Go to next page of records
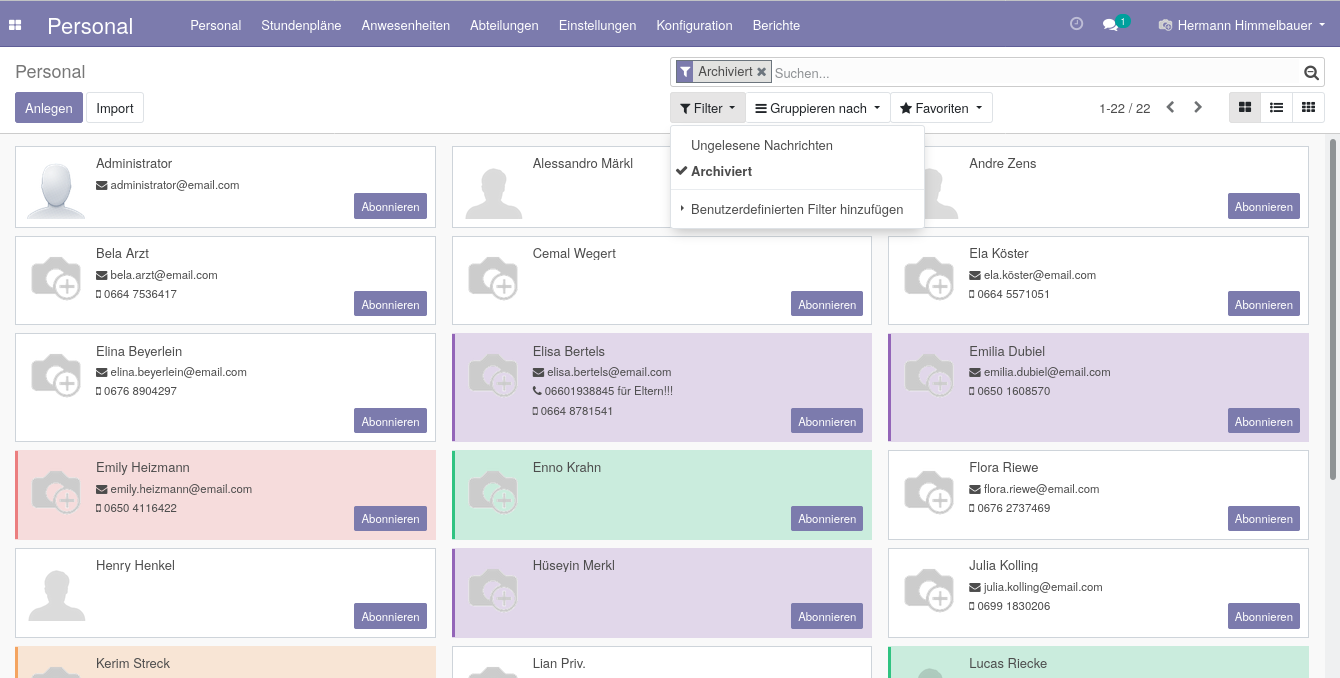This screenshot has height=678, width=1340. click(1198, 108)
